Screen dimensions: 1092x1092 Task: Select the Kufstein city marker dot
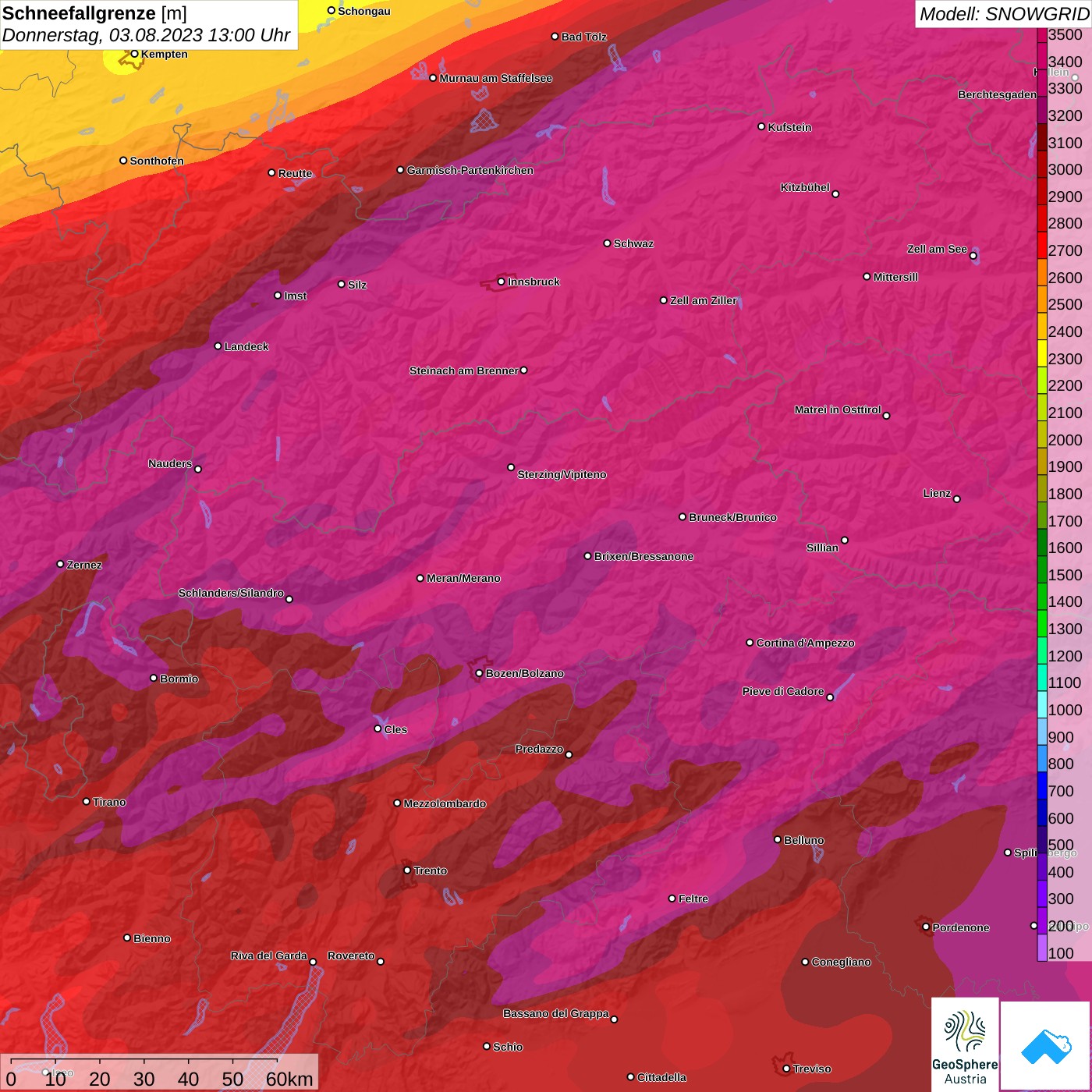pyautogui.click(x=761, y=126)
